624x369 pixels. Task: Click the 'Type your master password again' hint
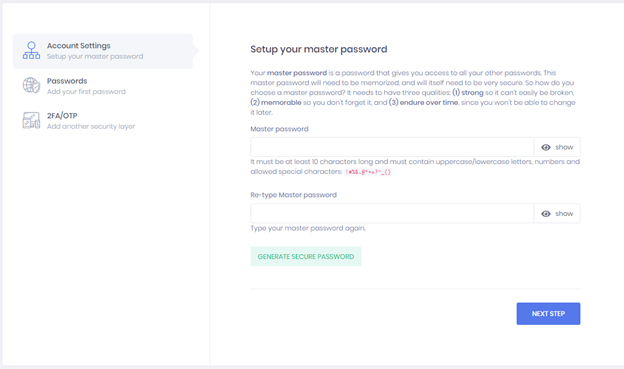point(308,228)
